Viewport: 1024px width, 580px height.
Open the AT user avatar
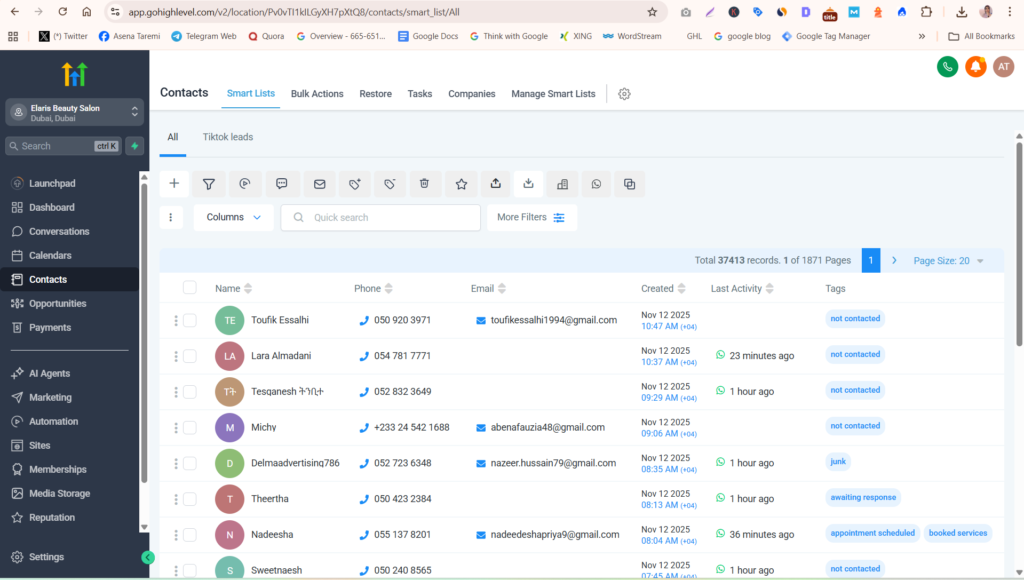tap(1004, 67)
